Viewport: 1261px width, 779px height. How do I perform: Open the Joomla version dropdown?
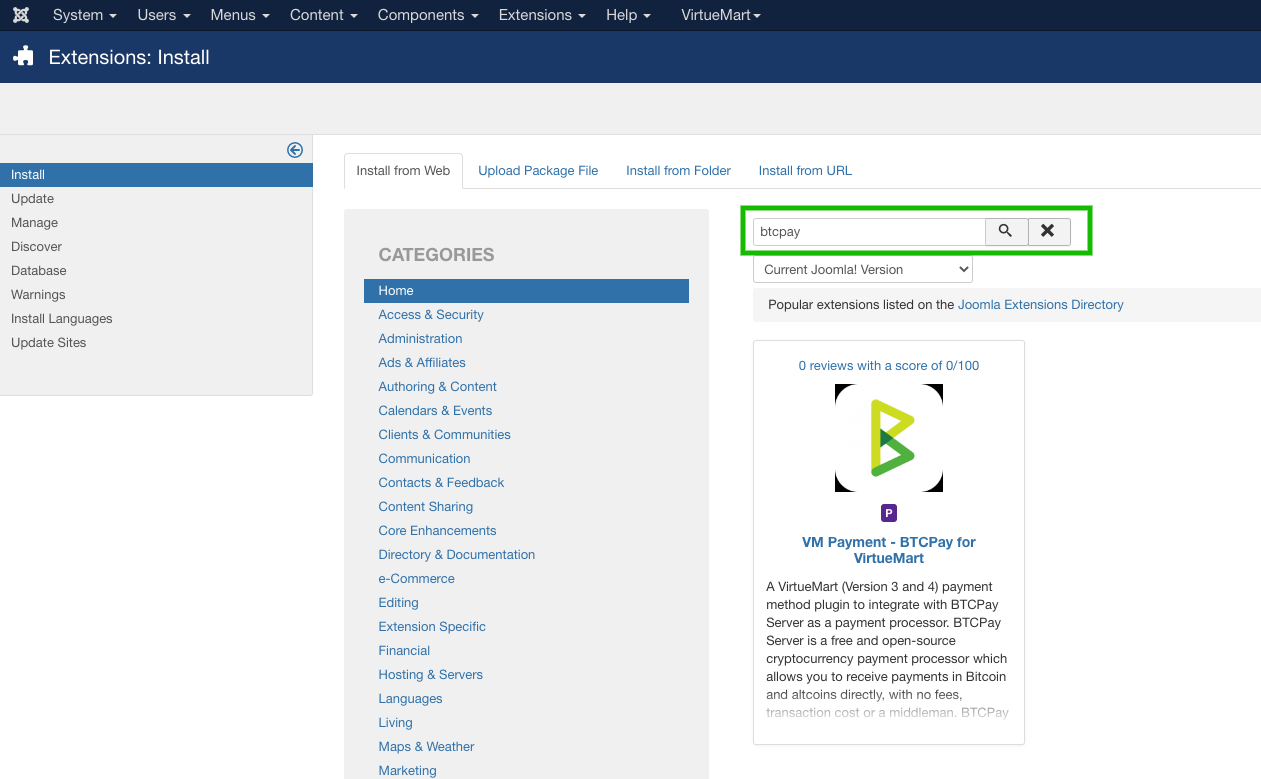(x=862, y=269)
